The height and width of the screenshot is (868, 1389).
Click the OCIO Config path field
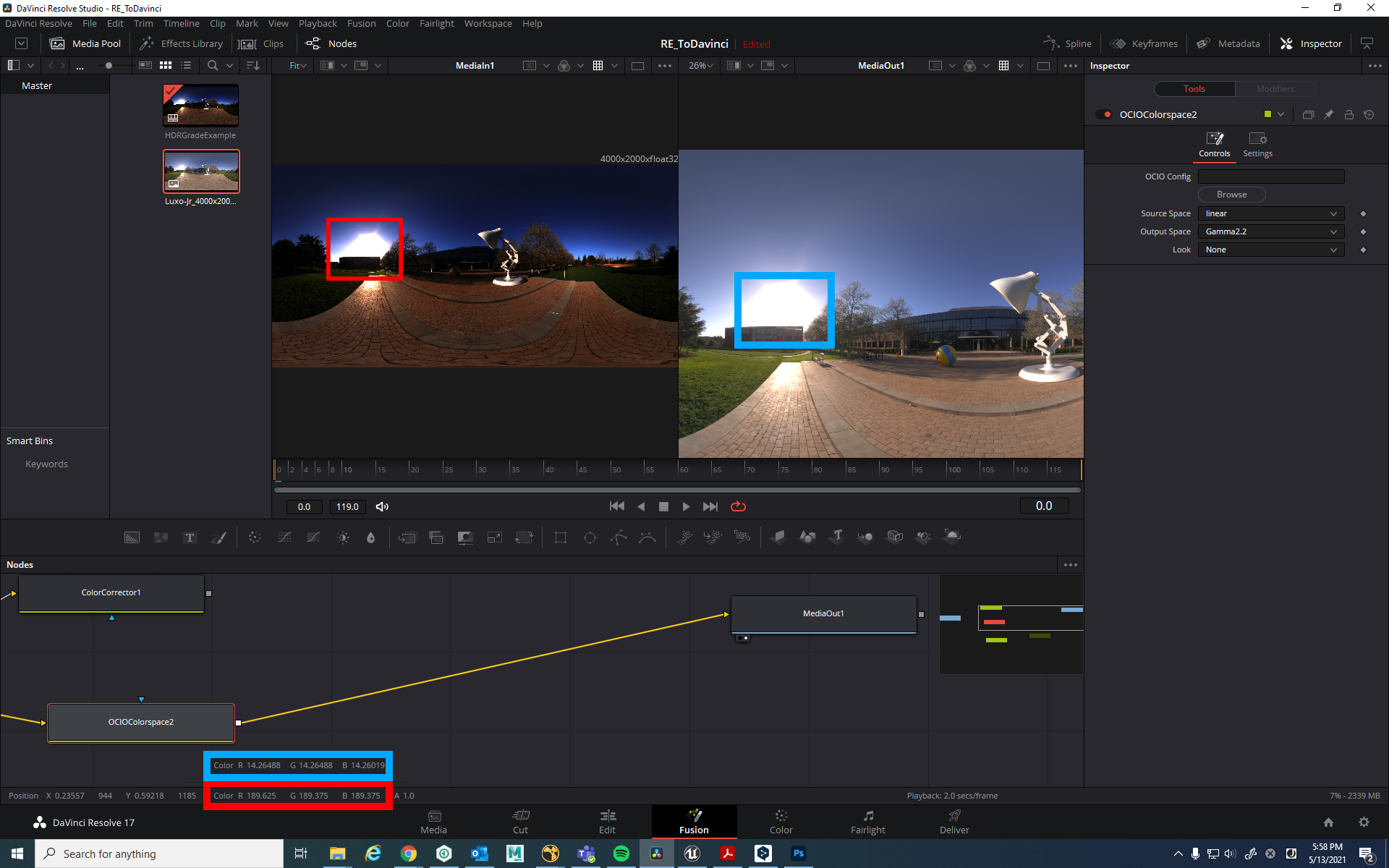click(x=1271, y=177)
